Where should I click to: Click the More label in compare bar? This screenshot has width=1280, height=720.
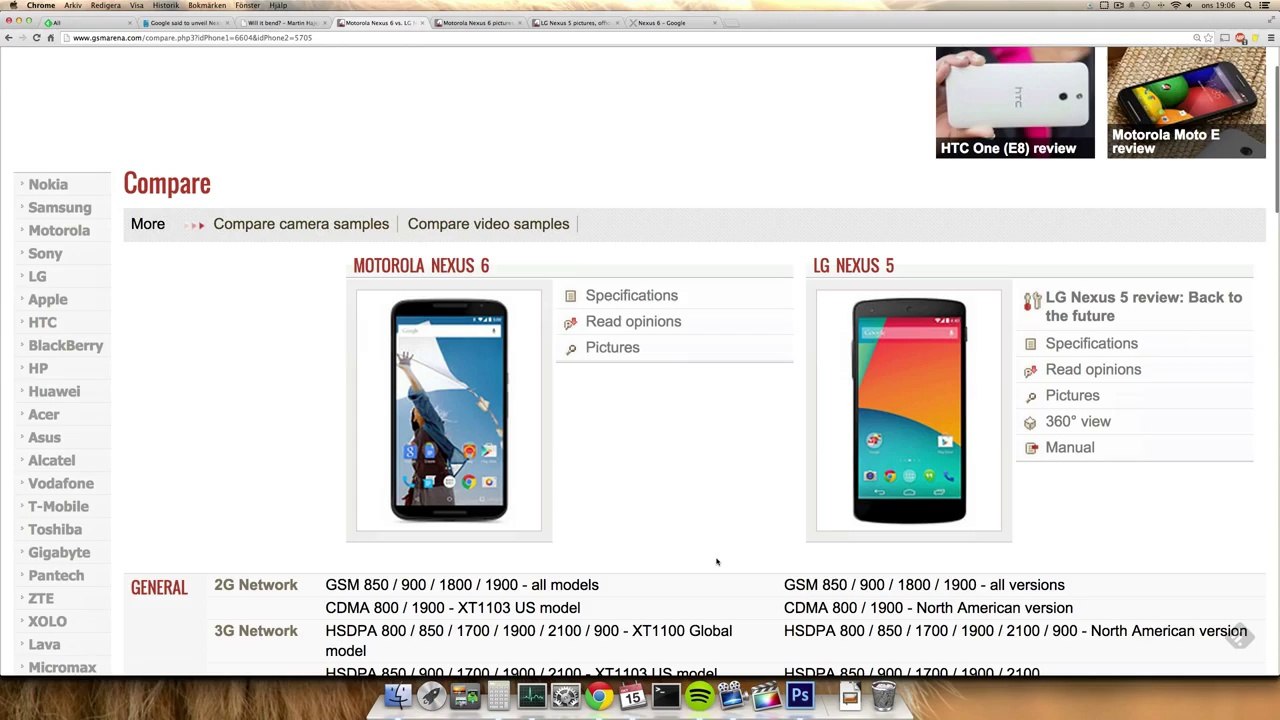pyautogui.click(x=148, y=224)
